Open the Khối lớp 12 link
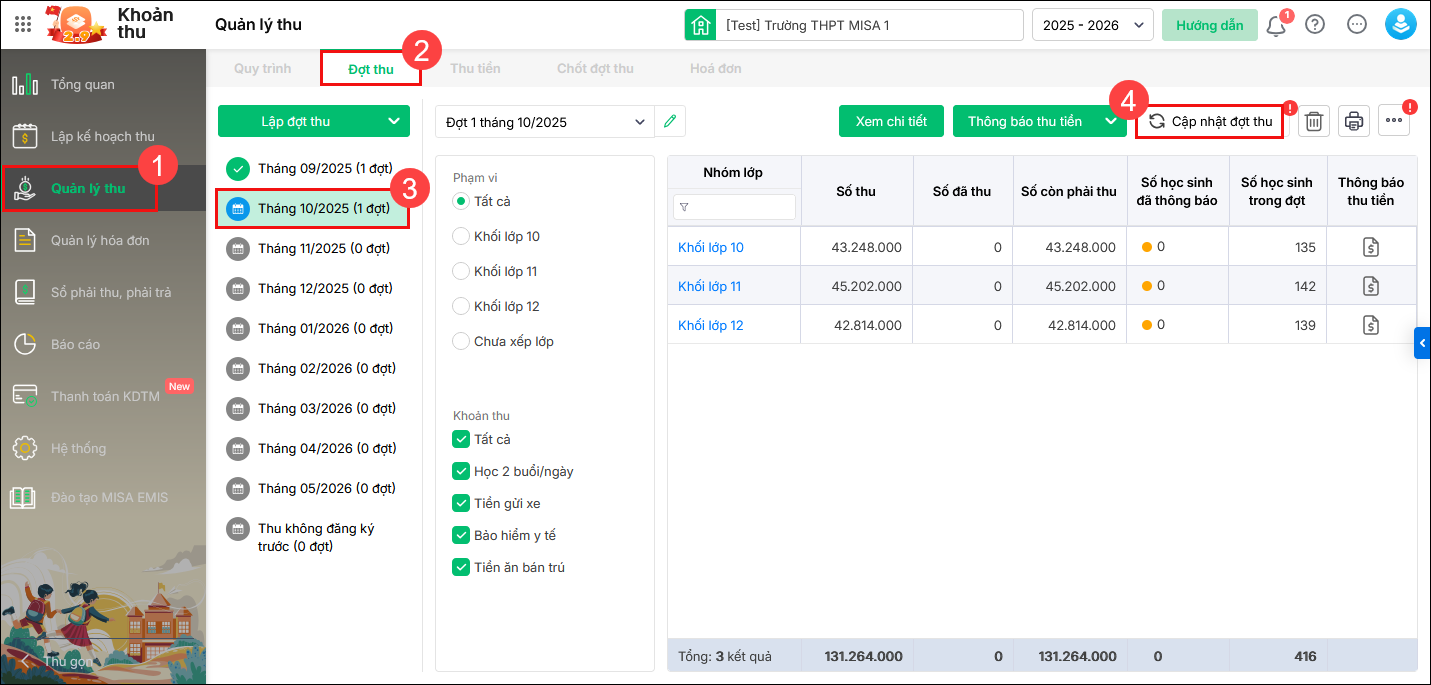The image size is (1431, 685). point(711,325)
